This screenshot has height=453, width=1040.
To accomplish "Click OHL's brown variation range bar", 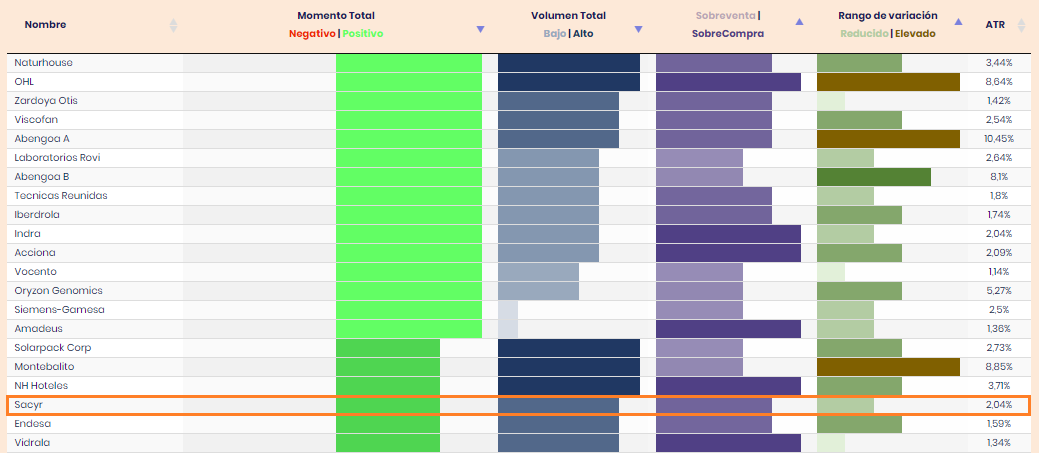I will [x=888, y=82].
